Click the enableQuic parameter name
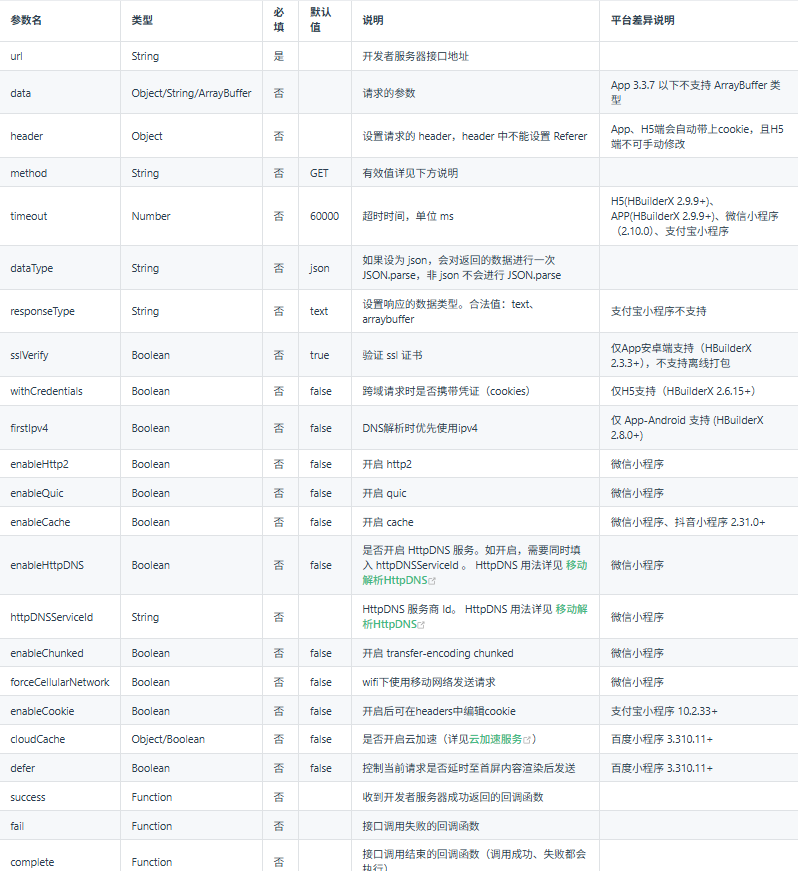This screenshot has height=871, width=798. point(37,493)
